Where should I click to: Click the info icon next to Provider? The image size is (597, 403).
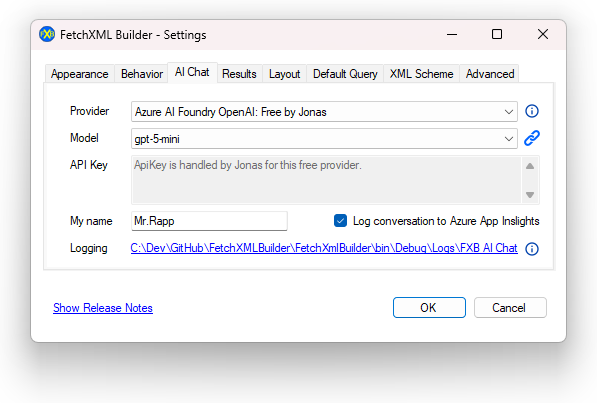click(532, 111)
